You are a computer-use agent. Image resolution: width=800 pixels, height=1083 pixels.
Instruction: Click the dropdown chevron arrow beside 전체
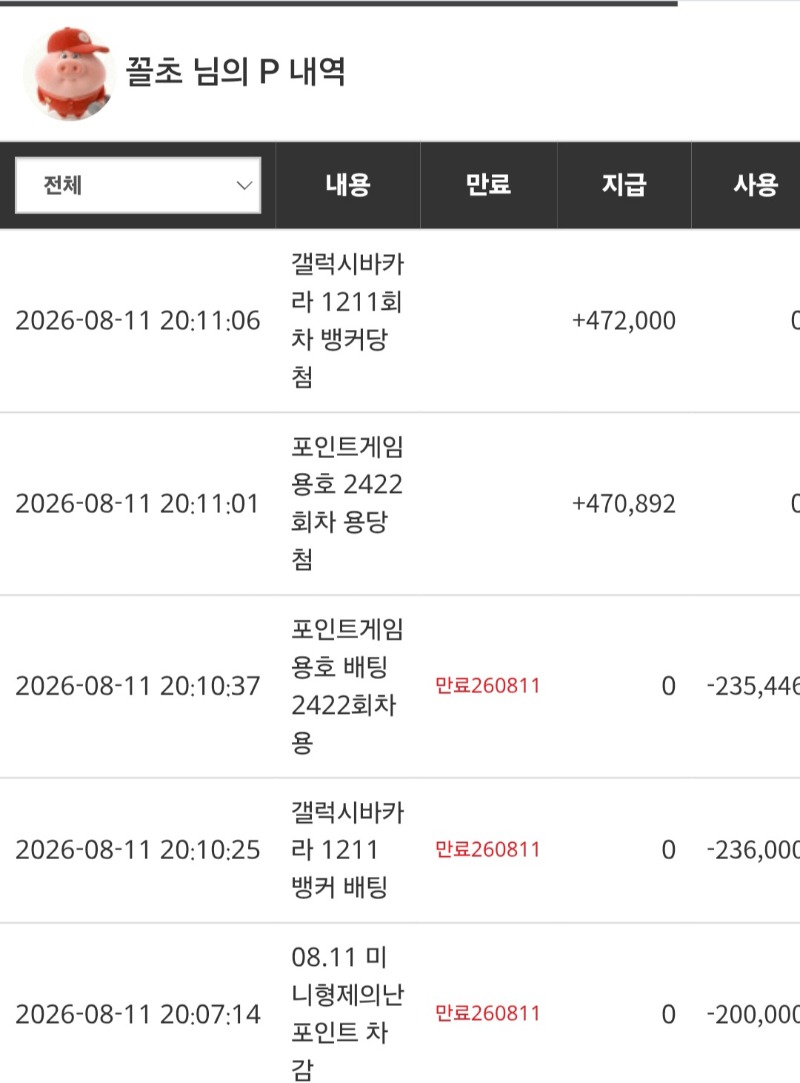coord(244,185)
